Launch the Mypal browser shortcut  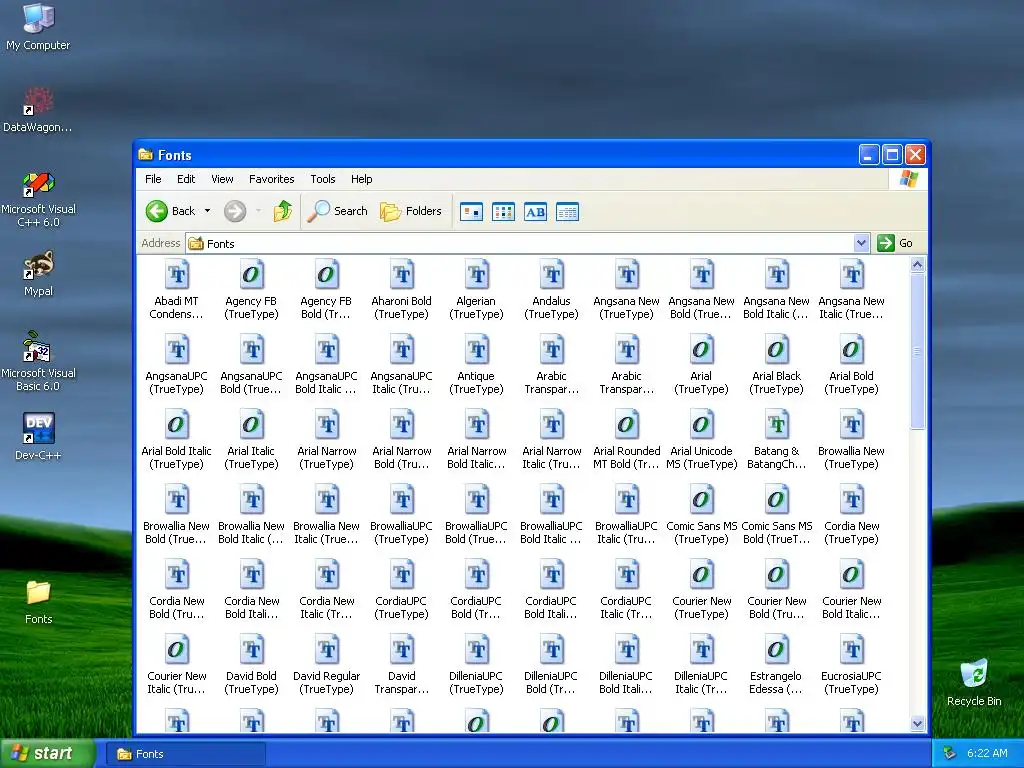38,273
